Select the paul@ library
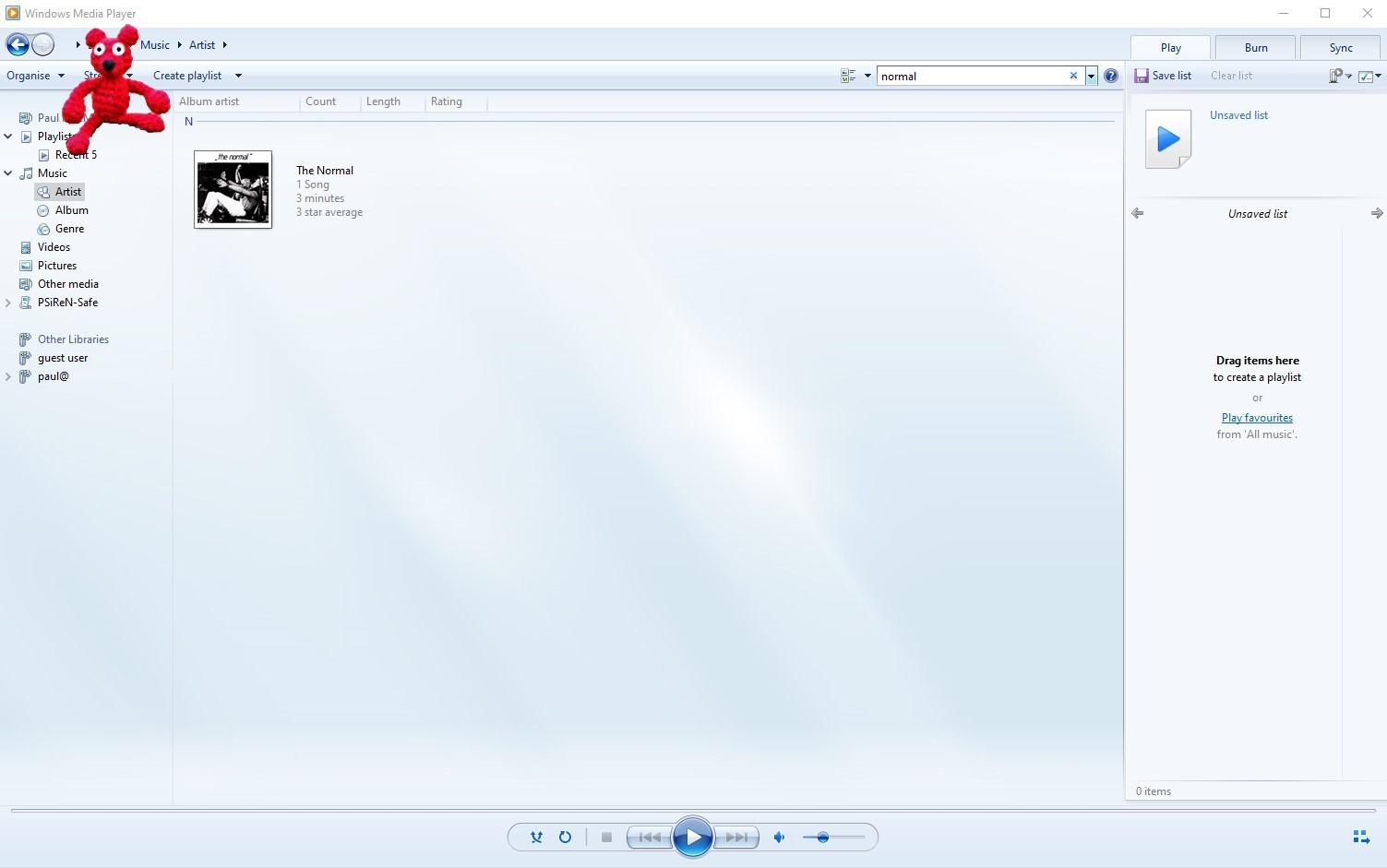The height and width of the screenshot is (868, 1387). pos(44,376)
